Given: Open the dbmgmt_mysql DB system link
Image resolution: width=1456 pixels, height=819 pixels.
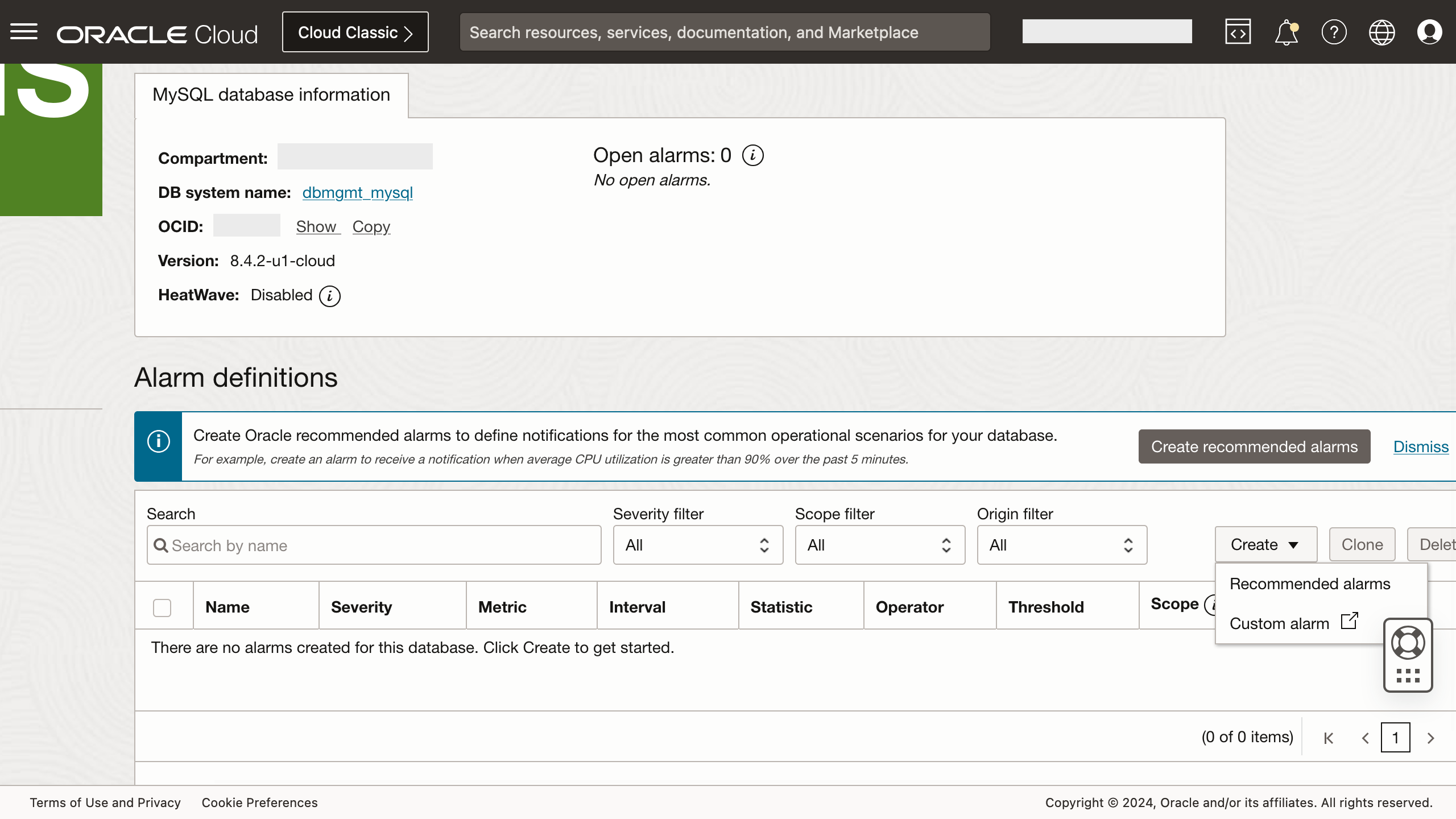Looking at the screenshot, I should (357, 193).
